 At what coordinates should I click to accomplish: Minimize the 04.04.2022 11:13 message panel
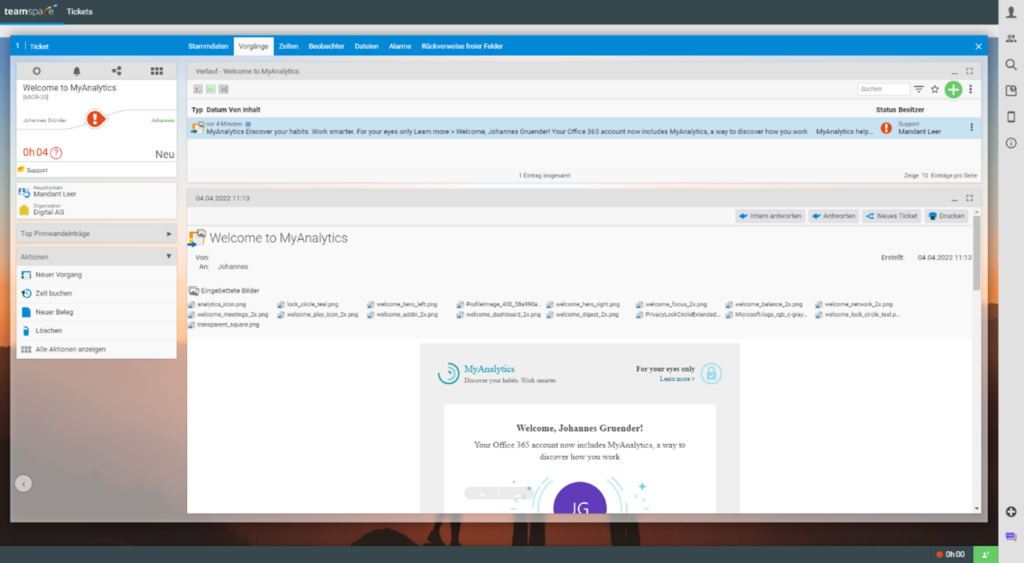pos(954,198)
